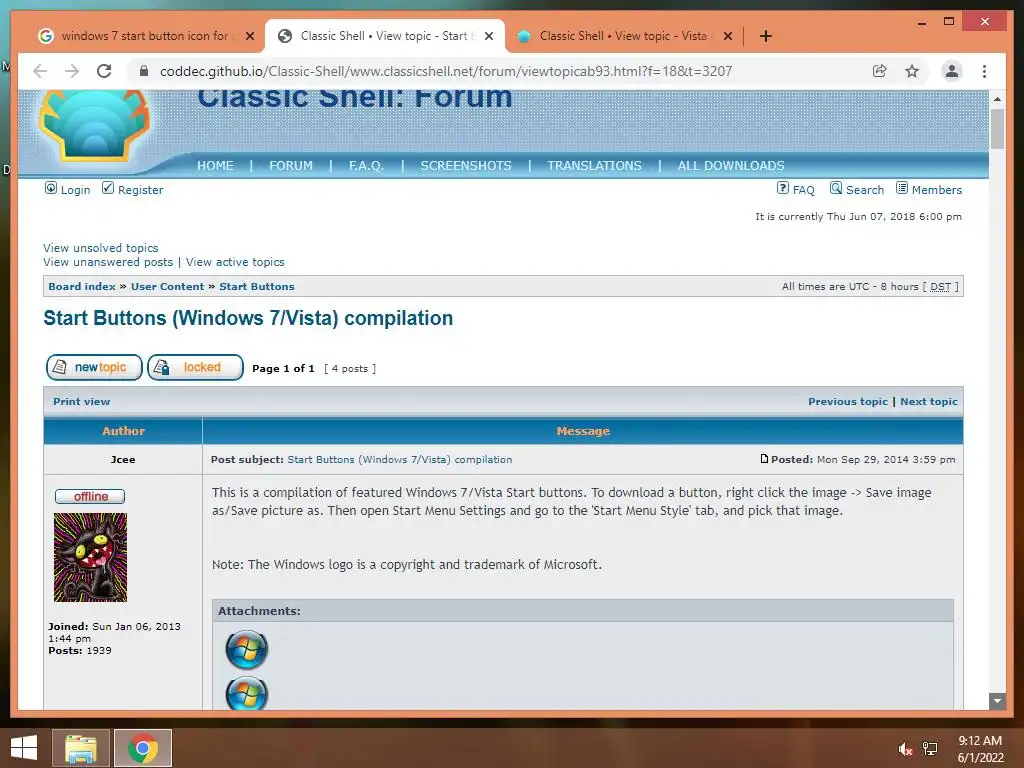Go to Start Buttons breadcrumb

257,287
